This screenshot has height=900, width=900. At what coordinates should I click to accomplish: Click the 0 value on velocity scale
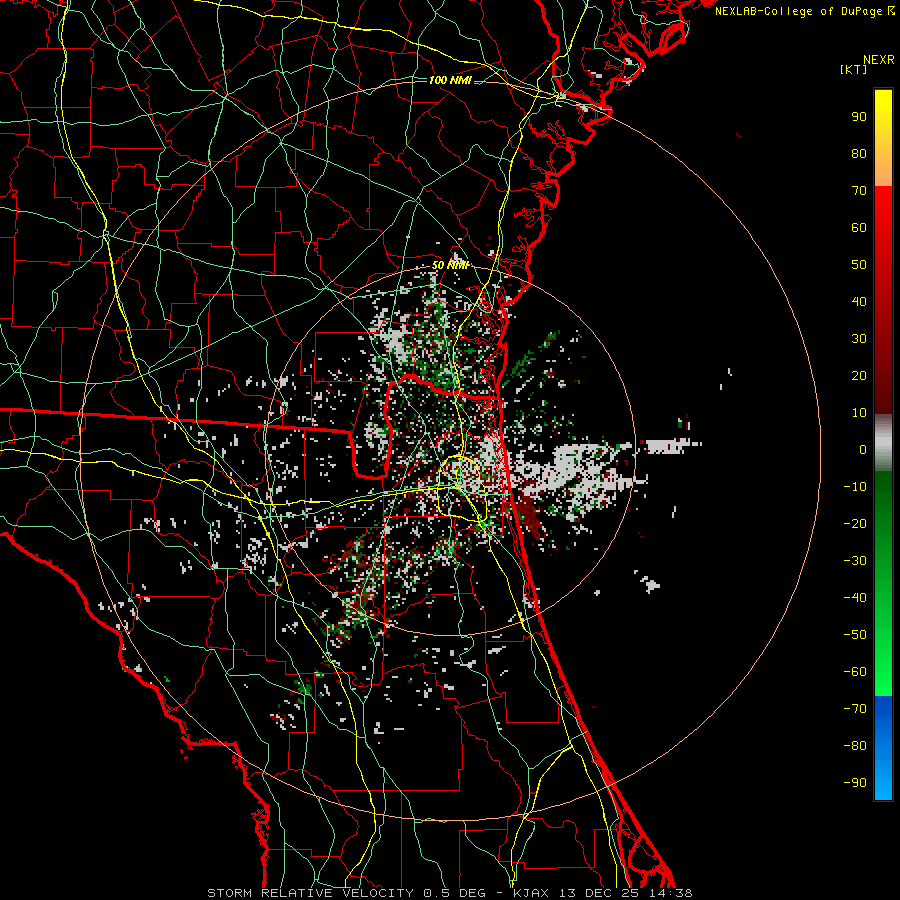(863, 450)
